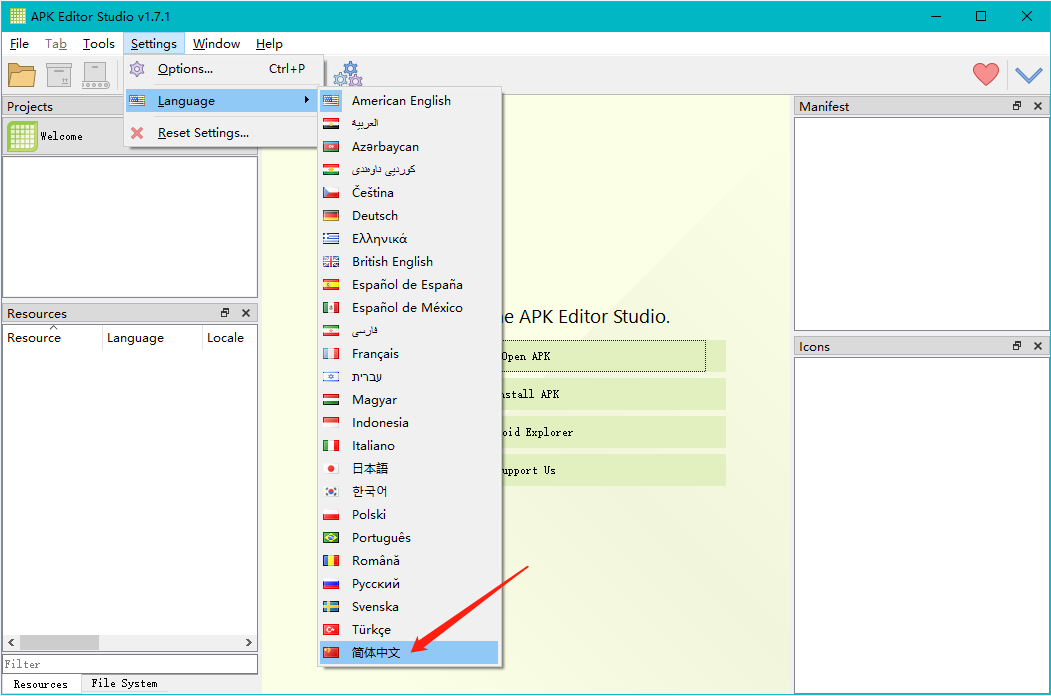This screenshot has height=696, width=1051.
Task: Choose Reset Settings... menu entry
Action: 221,133
